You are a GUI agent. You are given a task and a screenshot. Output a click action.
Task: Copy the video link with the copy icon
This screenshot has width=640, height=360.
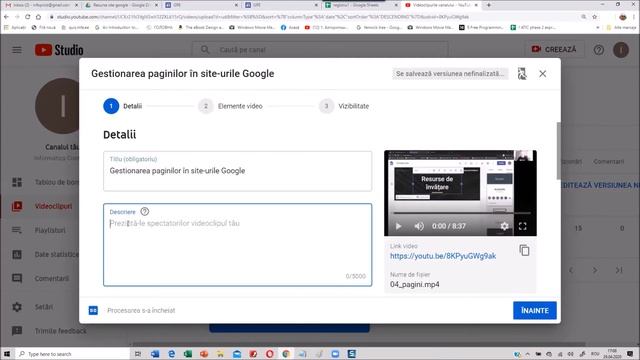point(524,250)
